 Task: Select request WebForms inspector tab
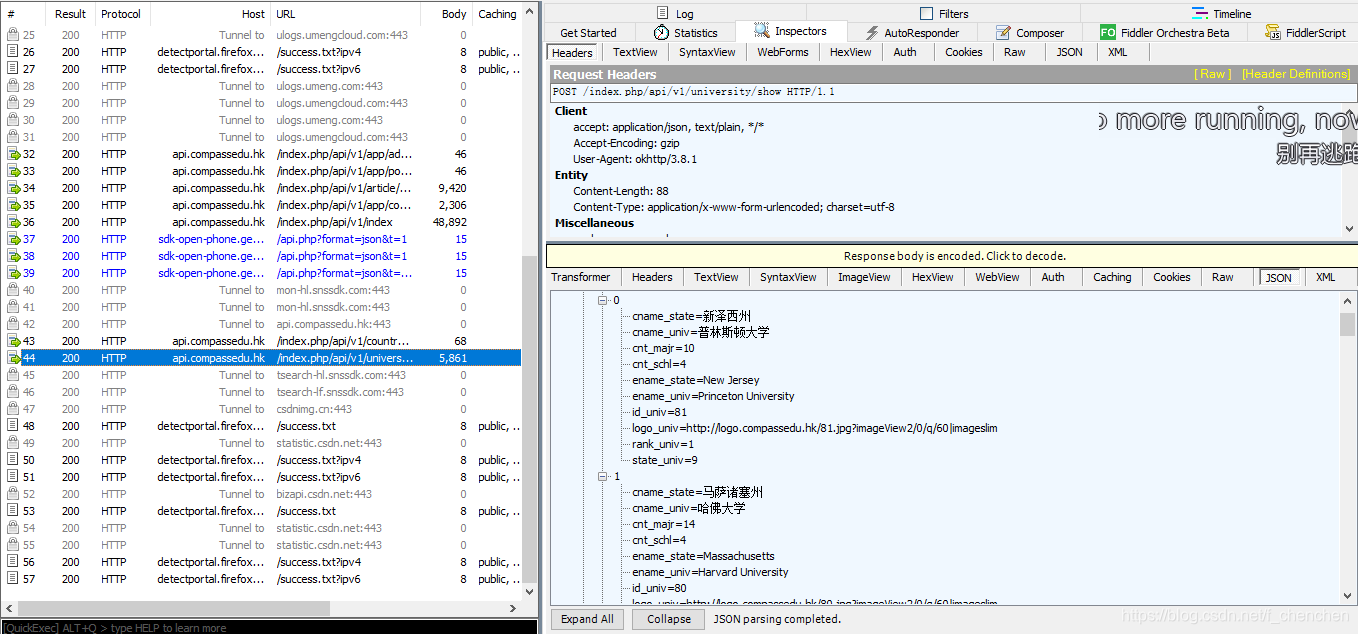(783, 52)
